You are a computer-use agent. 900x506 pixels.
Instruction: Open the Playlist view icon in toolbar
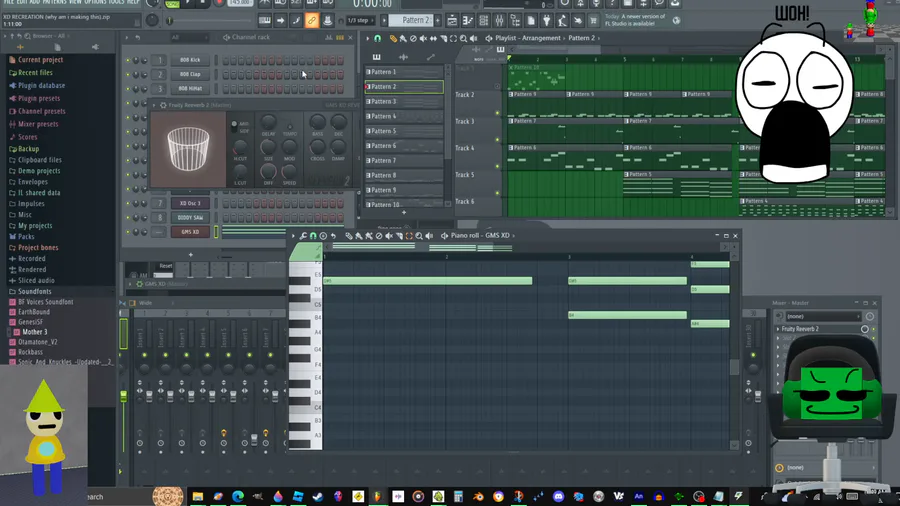452,21
